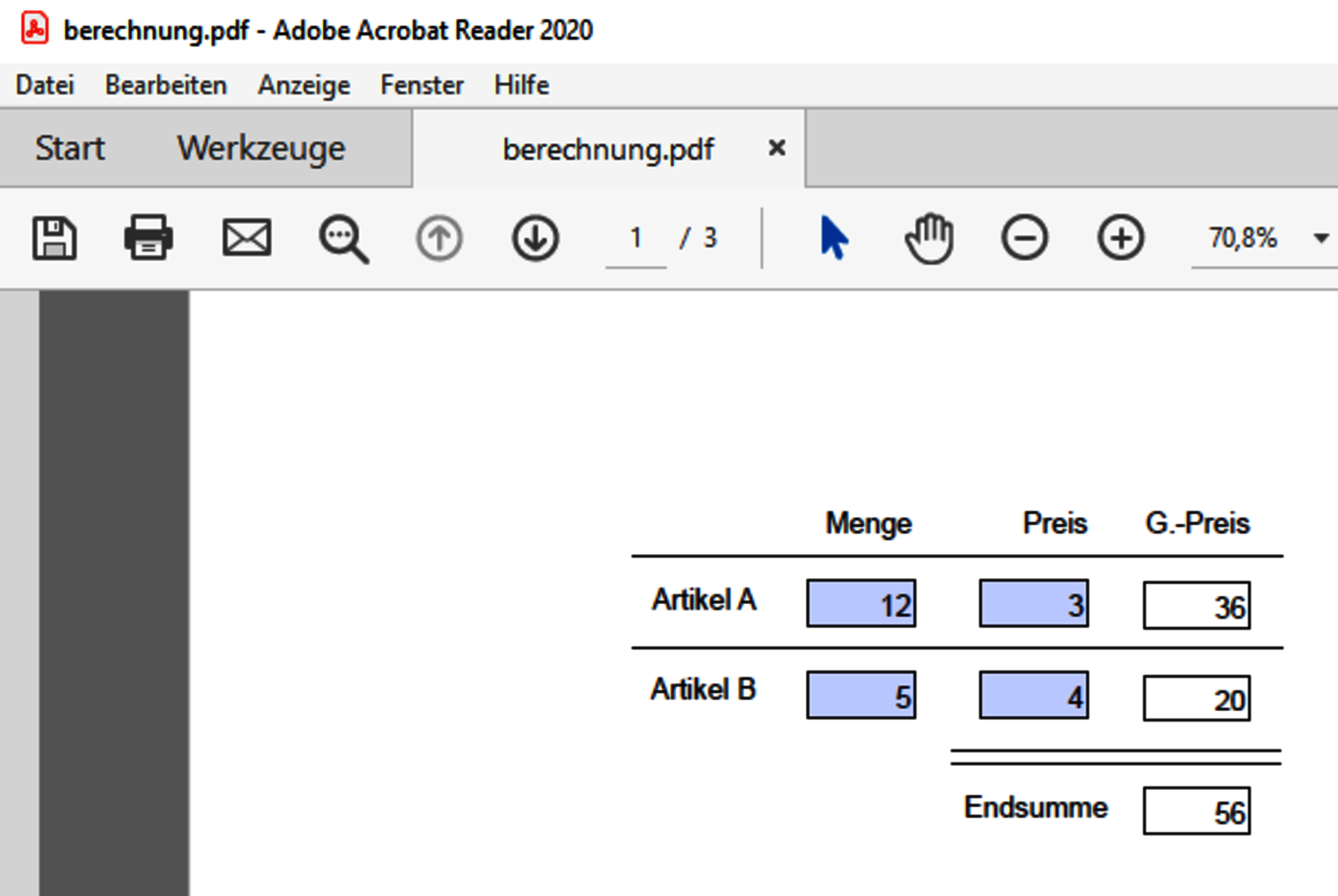The image size is (1338, 896).
Task: Open the Bearbeiten menu
Action: [165, 85]
